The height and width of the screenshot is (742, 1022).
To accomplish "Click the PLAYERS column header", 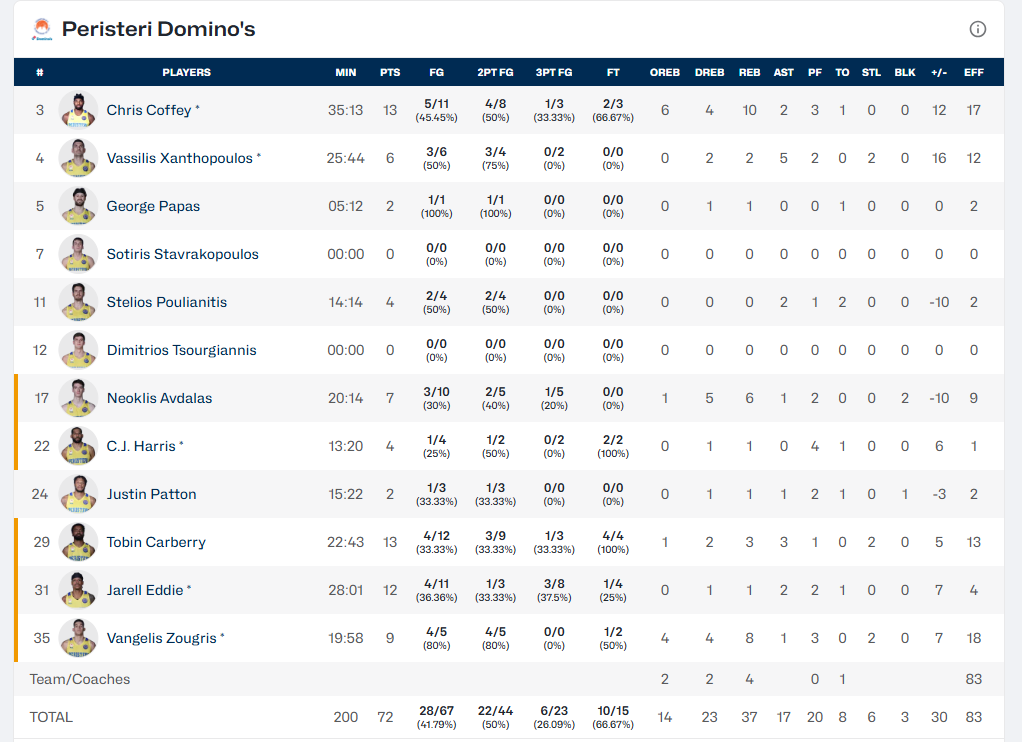I will [187, 72].
